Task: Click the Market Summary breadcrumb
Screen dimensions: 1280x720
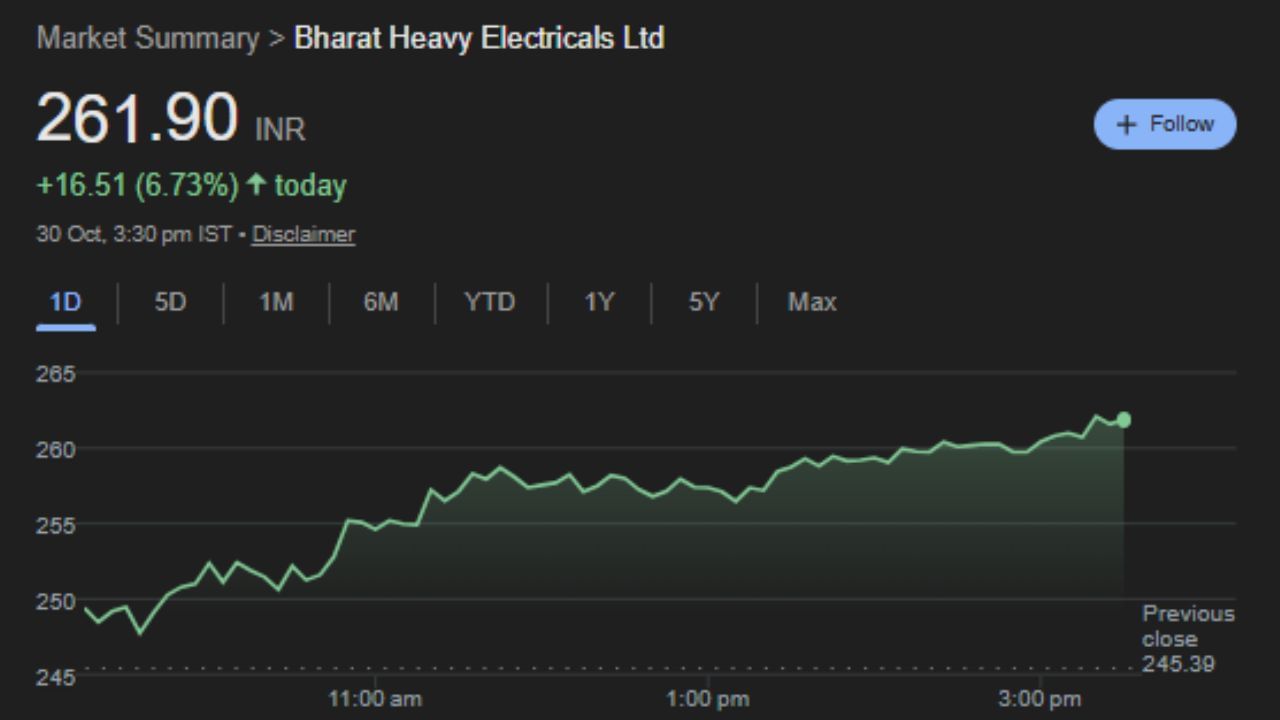Action: [147, 39]
